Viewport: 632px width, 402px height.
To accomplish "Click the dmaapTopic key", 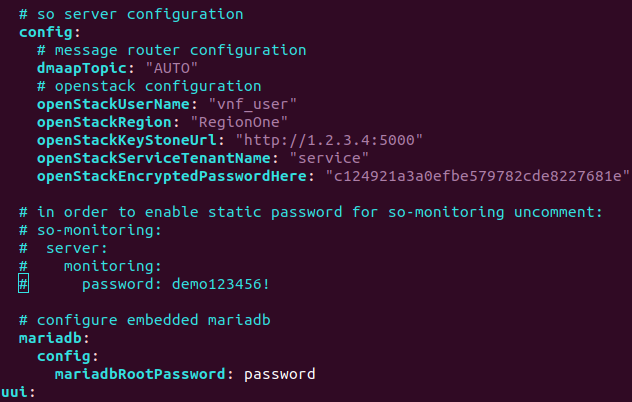I will pyautogui.click(x=81, y=68).
